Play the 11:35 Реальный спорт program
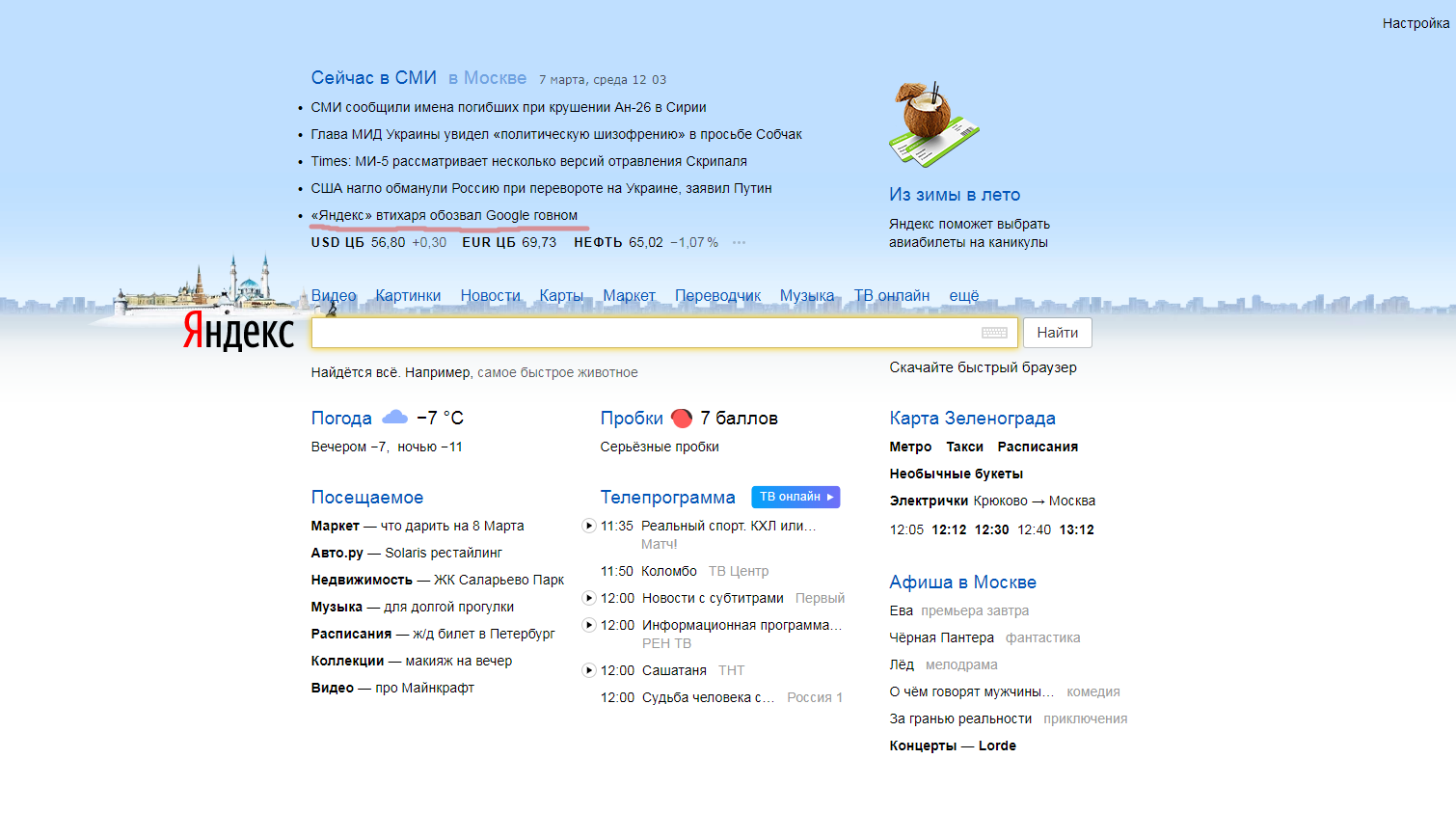Viewport: 1456px width, 813px height. coord(589,526)
